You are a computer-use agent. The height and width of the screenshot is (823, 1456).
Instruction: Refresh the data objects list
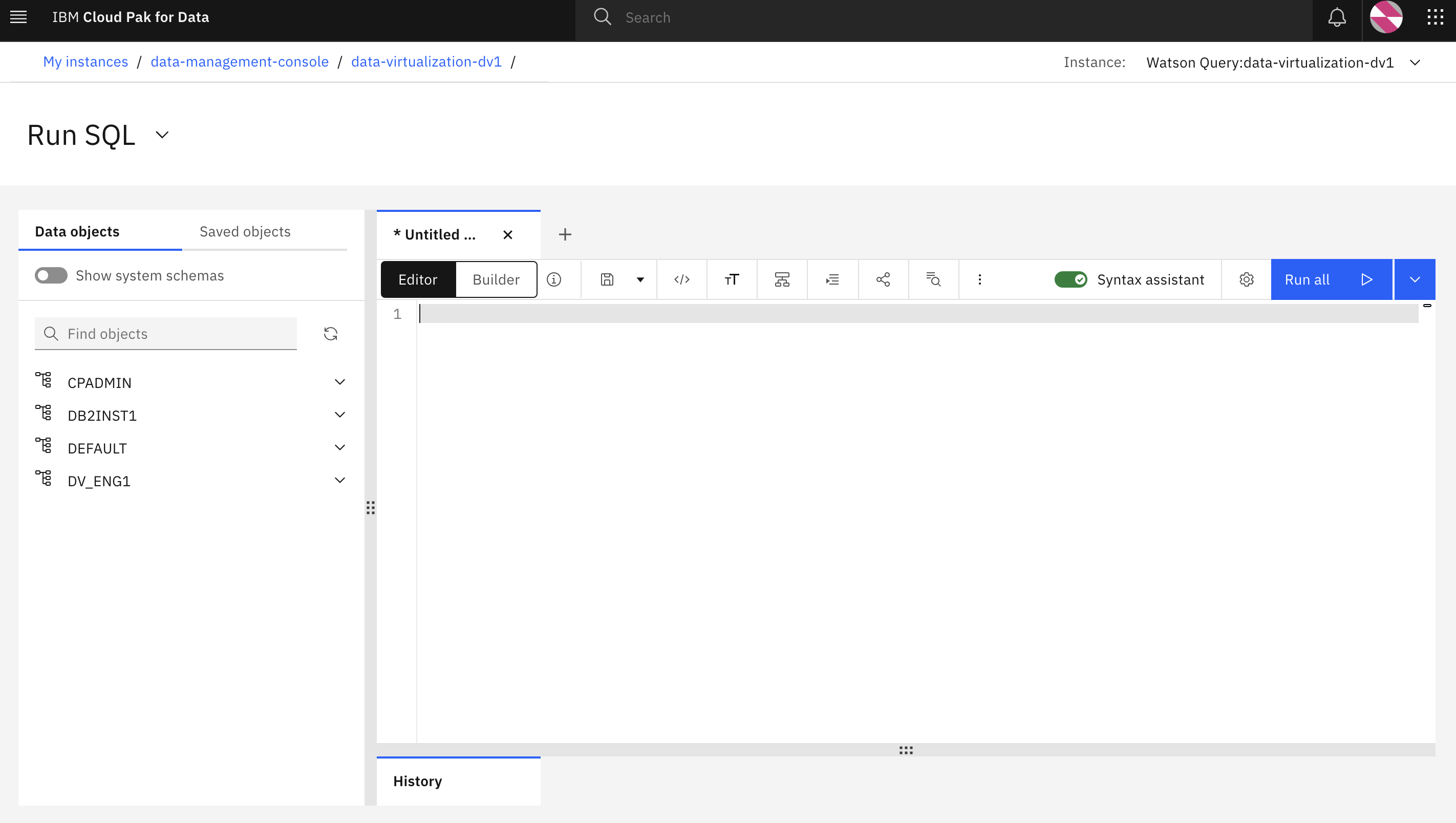click(x=331, y=334)
